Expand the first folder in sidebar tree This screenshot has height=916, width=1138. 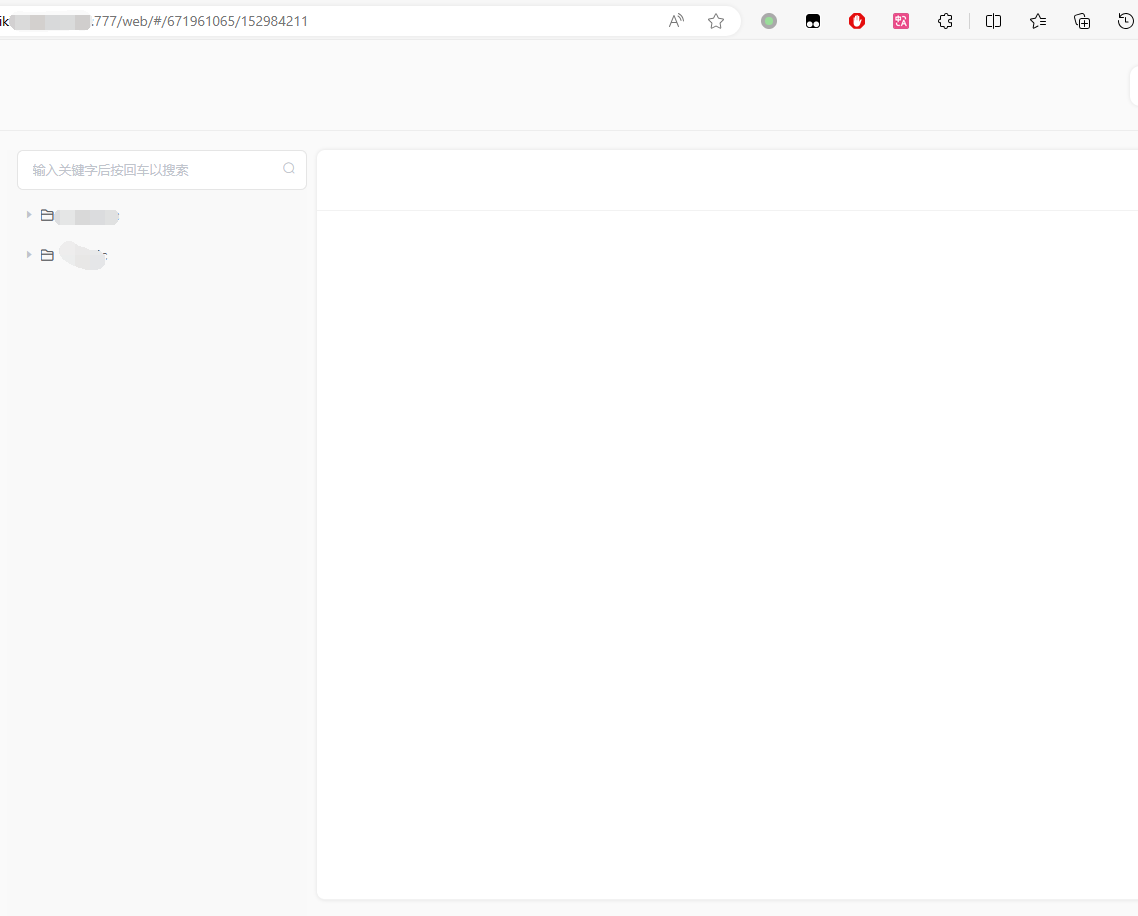coord(29,214)
